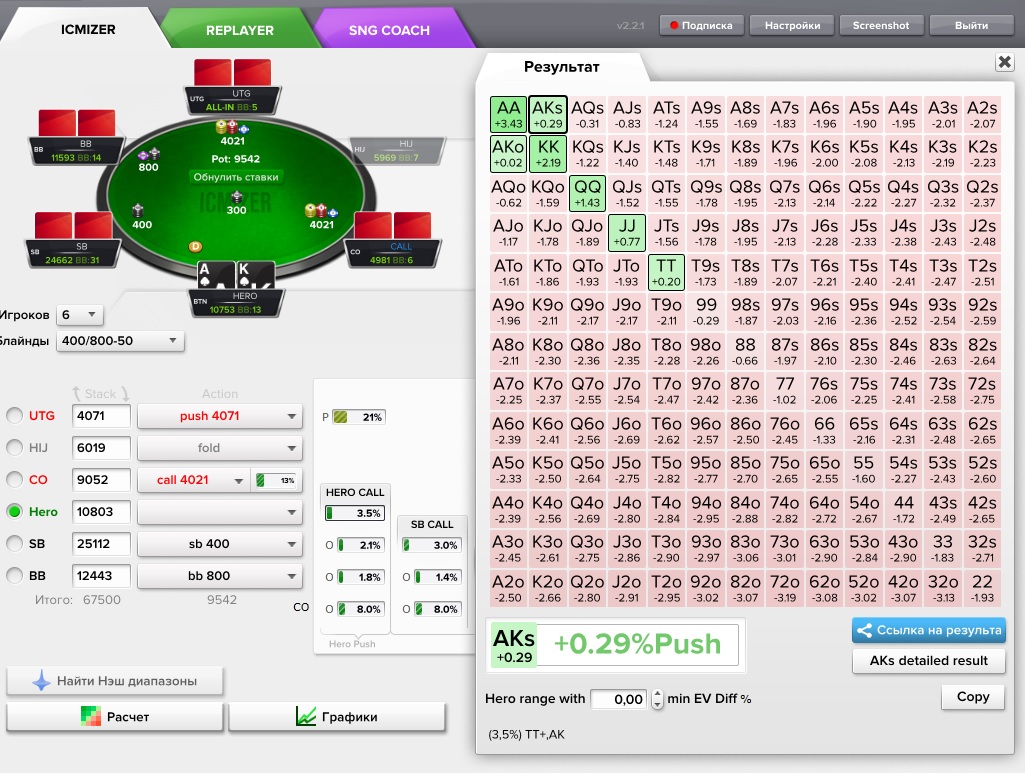
Task: Click the Результат tab header
Action: pos(562,67)
